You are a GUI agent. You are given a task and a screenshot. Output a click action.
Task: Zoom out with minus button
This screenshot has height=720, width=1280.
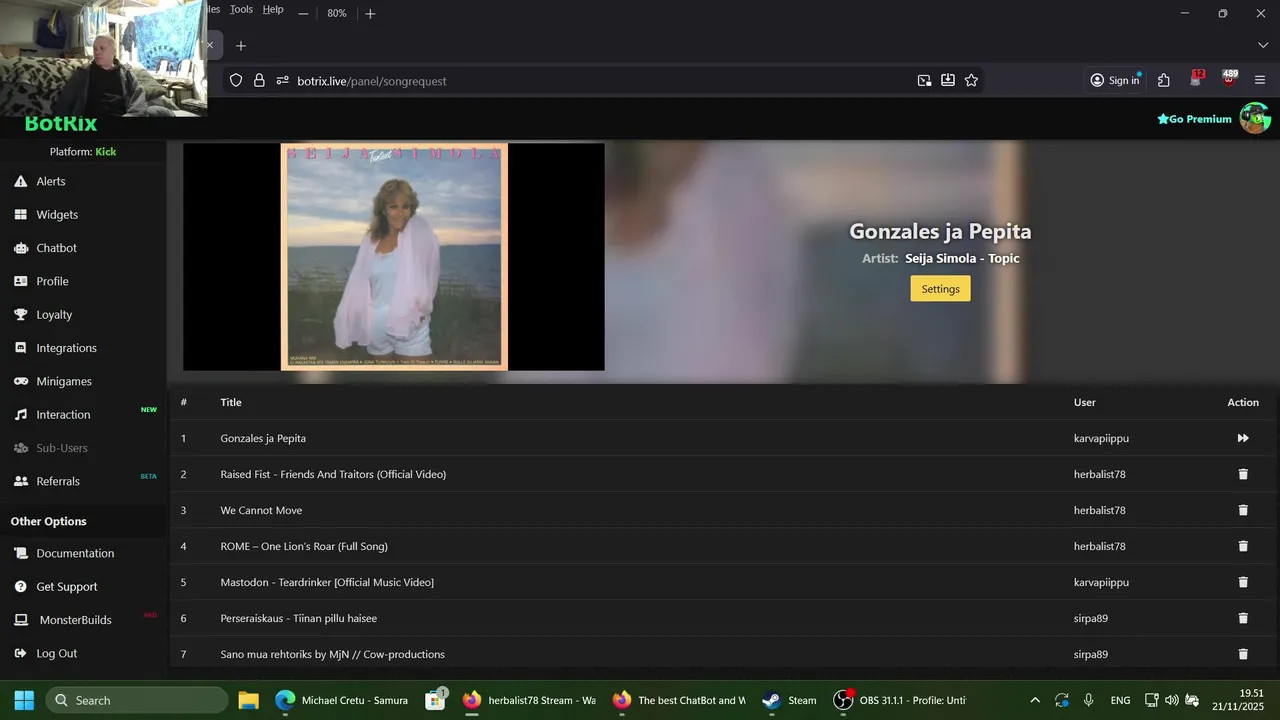pos(303,13)
